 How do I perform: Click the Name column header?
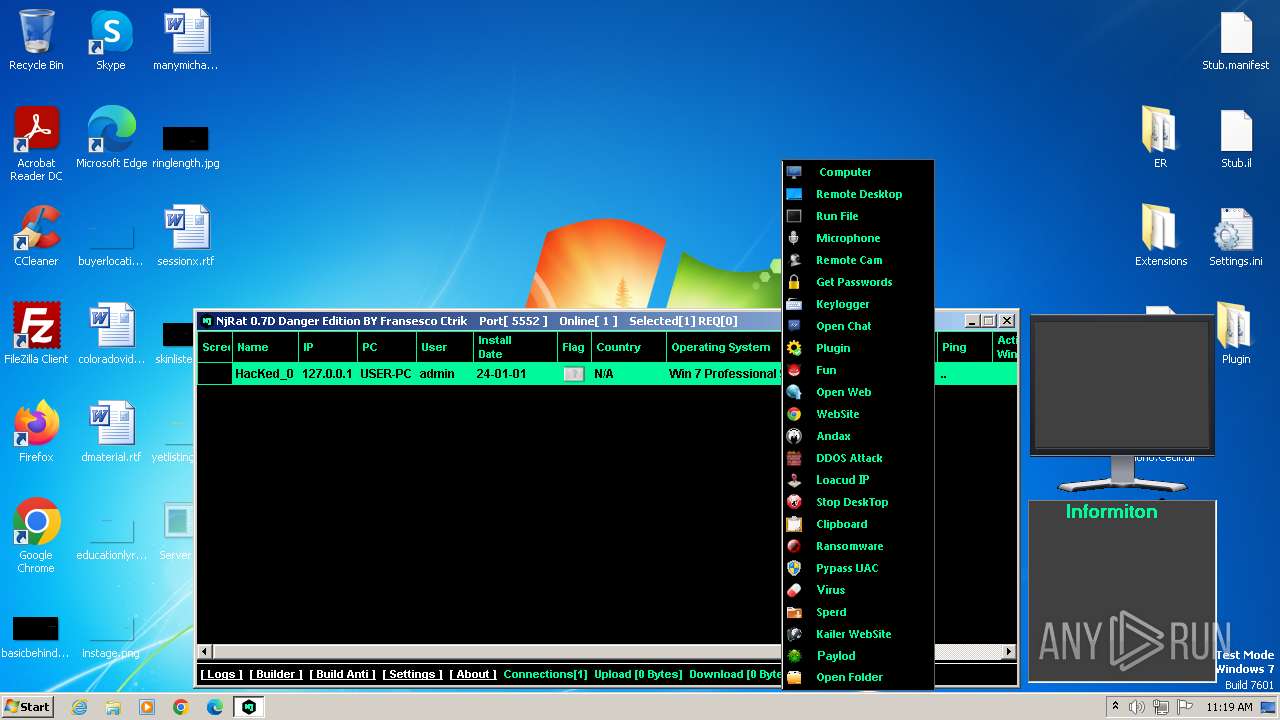265,347
